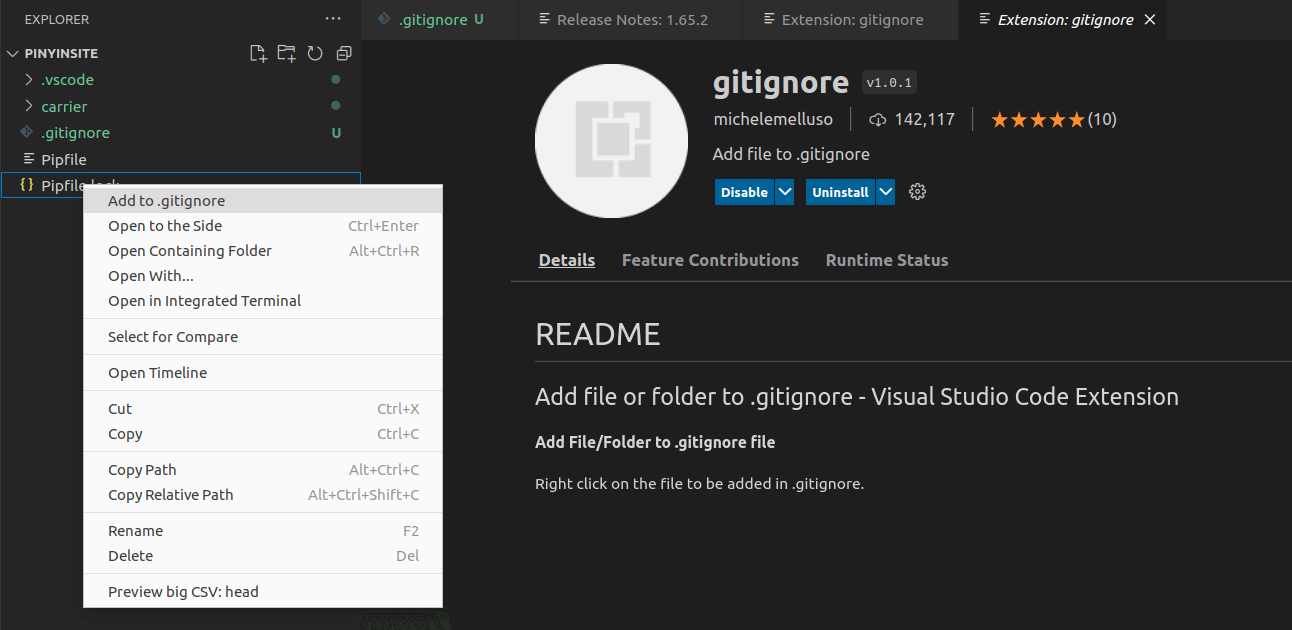Image resolution: width=1292 pixels, height=630 pixels.
Task: Click the Pipfile file icon in explorer
Action: [27, 160]
